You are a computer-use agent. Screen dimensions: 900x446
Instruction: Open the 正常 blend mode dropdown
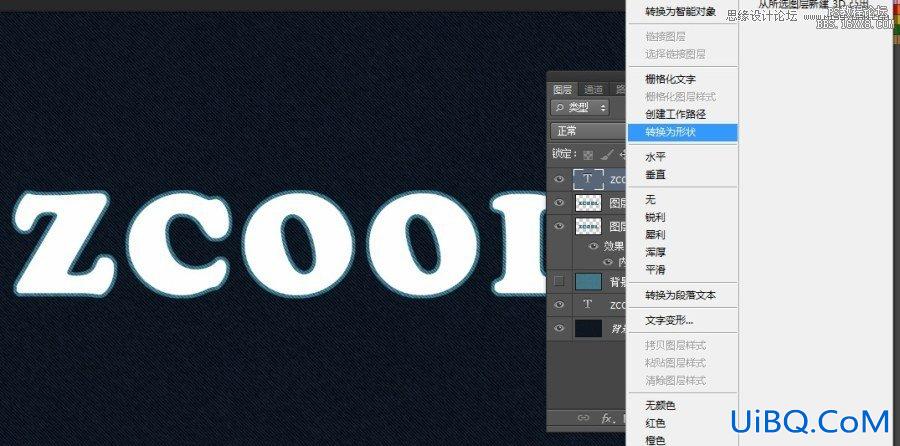coord(588,131)
